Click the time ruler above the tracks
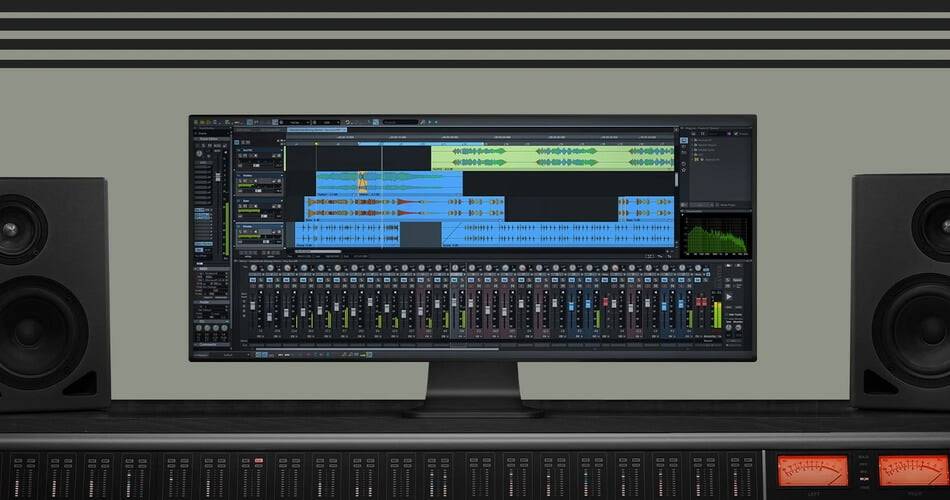The width and height of the screenshot is (950, 500). click(480, 137)
